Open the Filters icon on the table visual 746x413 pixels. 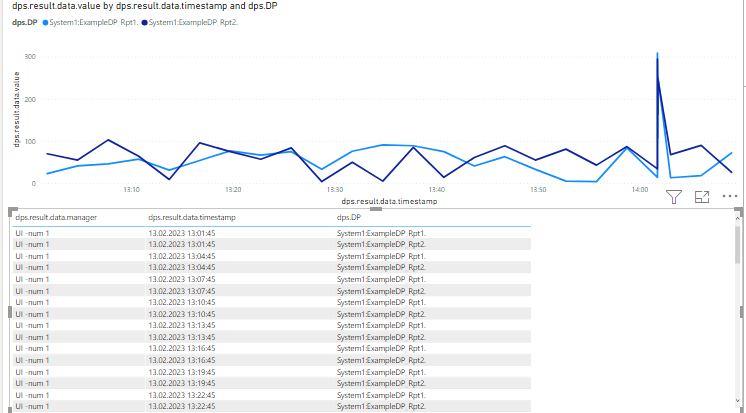click(673, 197)
